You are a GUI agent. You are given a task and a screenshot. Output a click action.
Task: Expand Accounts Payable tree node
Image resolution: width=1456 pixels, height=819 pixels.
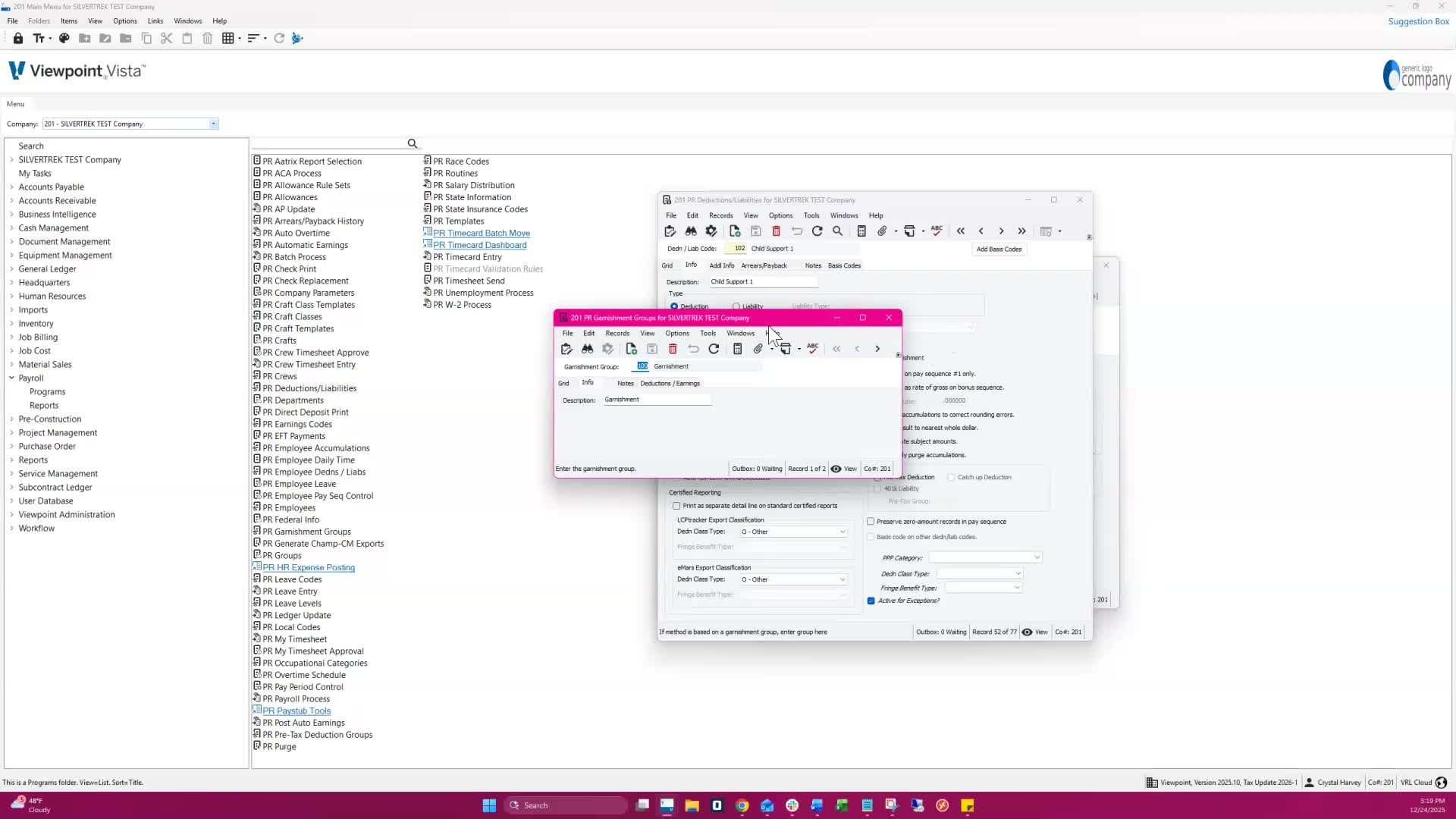pyautogui.click(x=11, y=187)
